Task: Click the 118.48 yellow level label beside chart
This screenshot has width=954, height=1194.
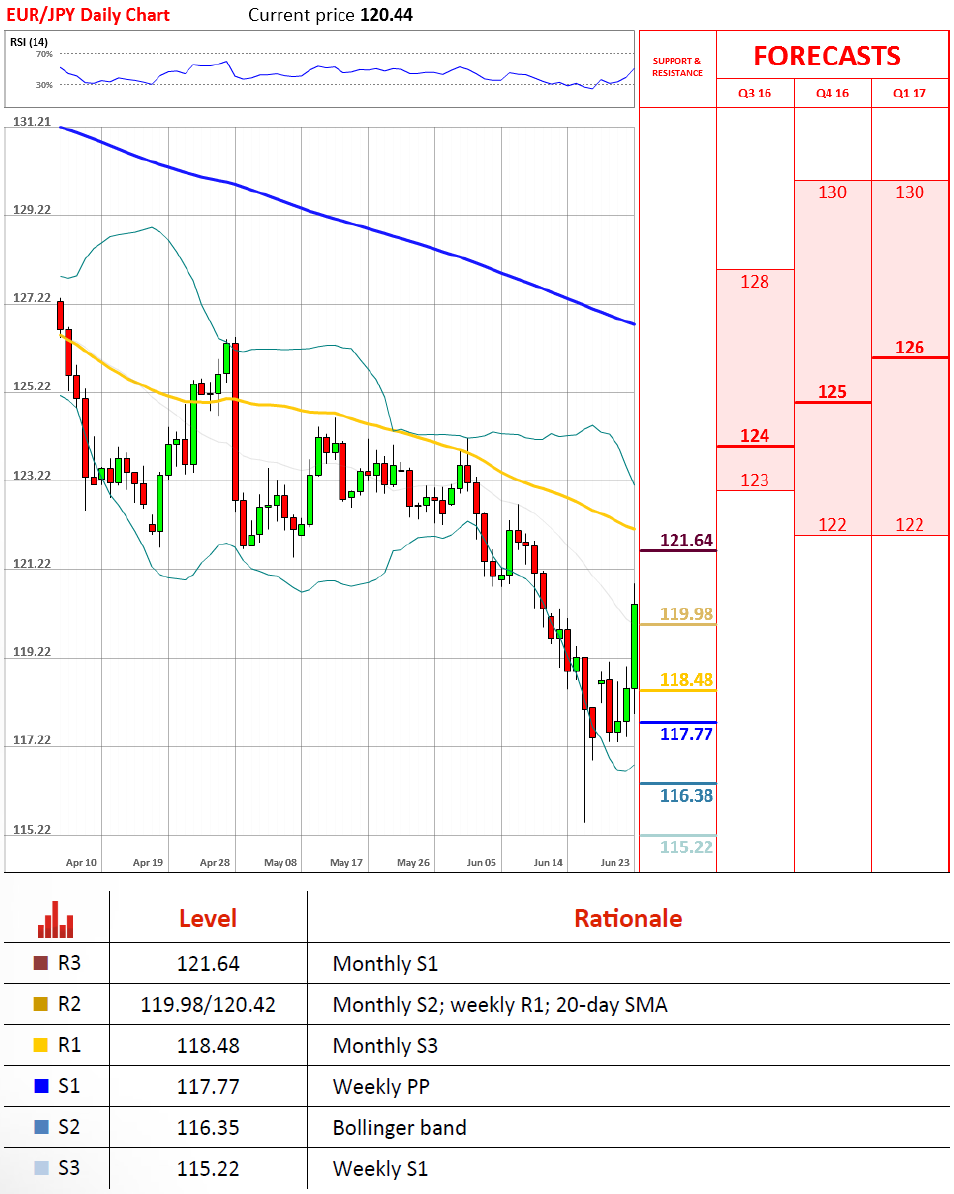Action: [686, 680]
